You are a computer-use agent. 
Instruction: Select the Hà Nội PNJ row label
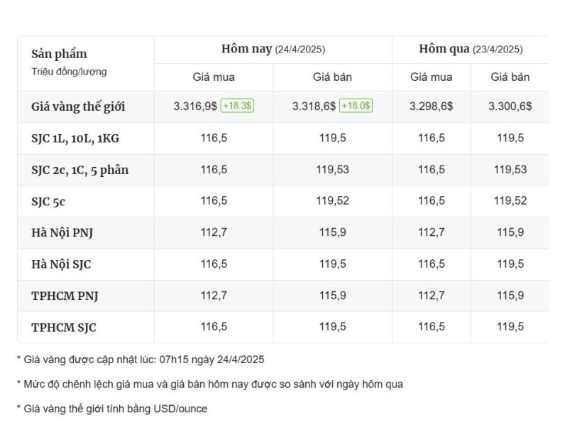coord(62,233)
